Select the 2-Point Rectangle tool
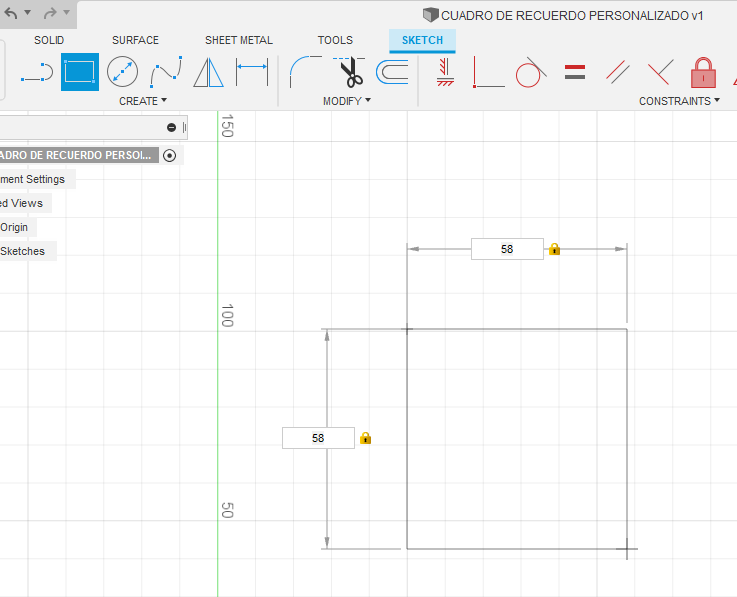Image resolution: width=737 pixels, height=597 pixels. tap(79, 72)
